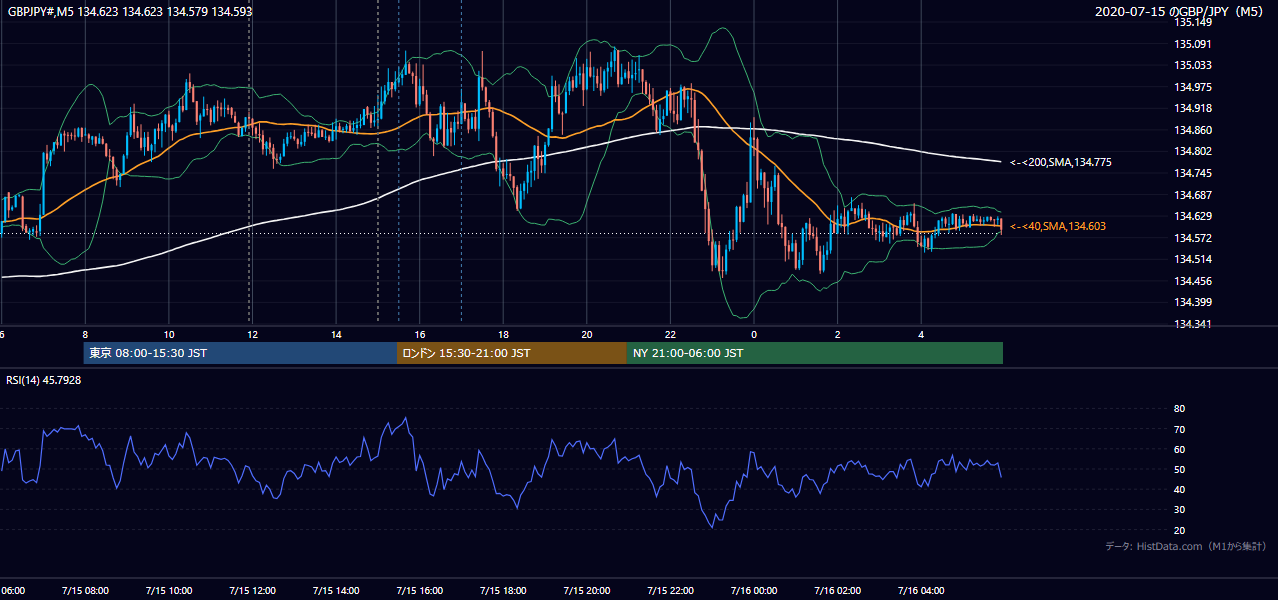1278x600 pixels.
Task: Click the RSI 60 level label
Action: (1179, 449)
